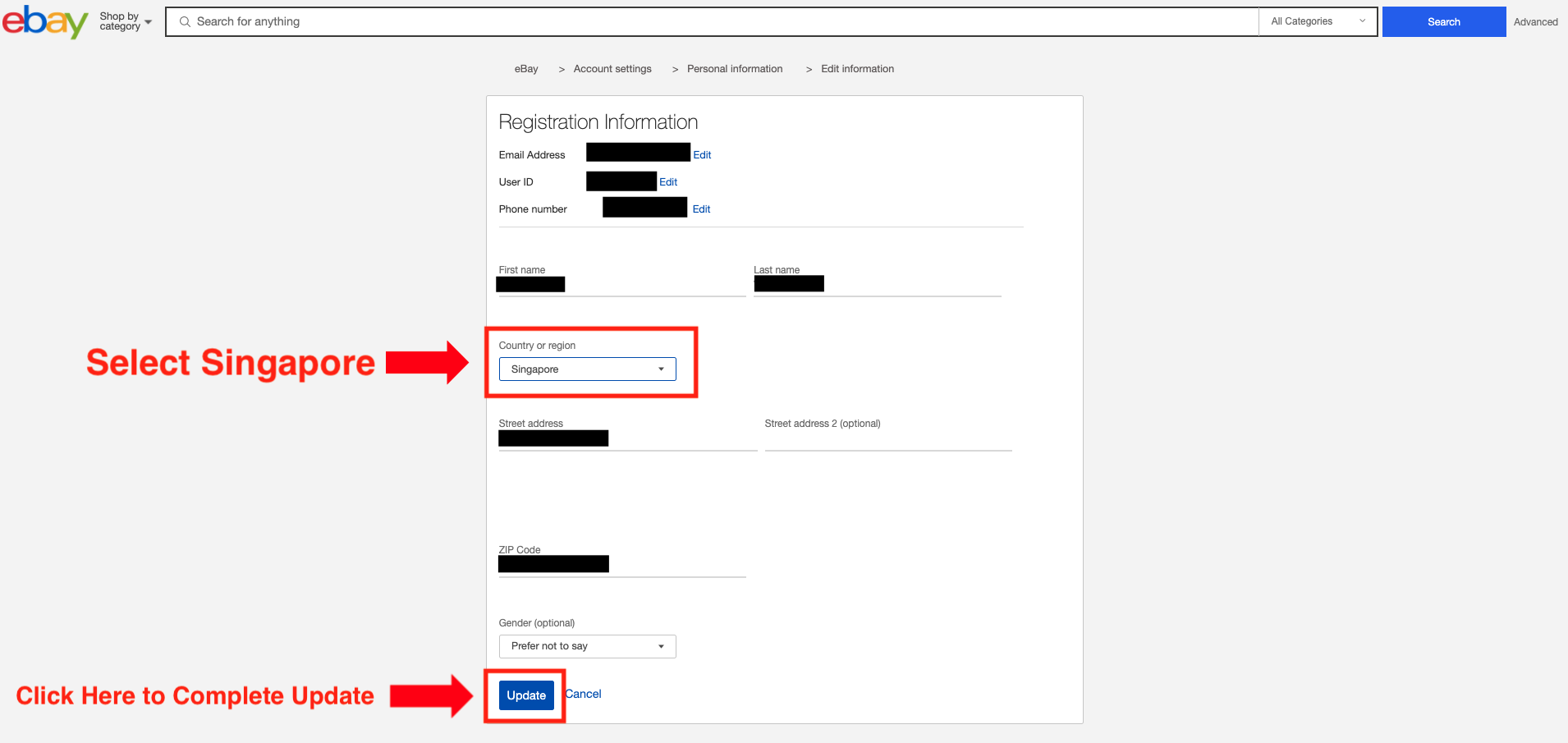1568x743 pixels.
Task: Click the Street address field
Action: [x=627, y=438]
